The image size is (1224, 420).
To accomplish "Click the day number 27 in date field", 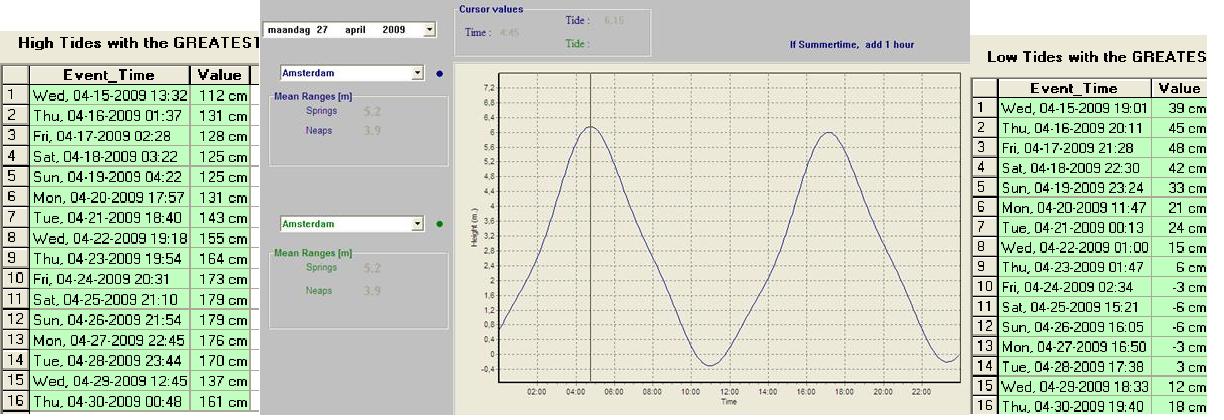I will pos(322,30).
